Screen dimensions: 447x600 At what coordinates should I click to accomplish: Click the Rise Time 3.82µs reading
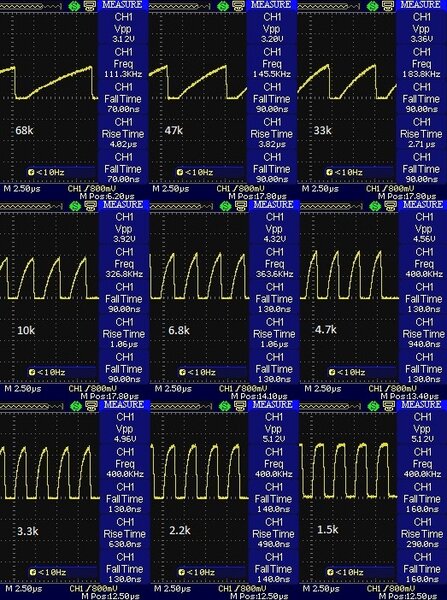click(x=272, y=145)
